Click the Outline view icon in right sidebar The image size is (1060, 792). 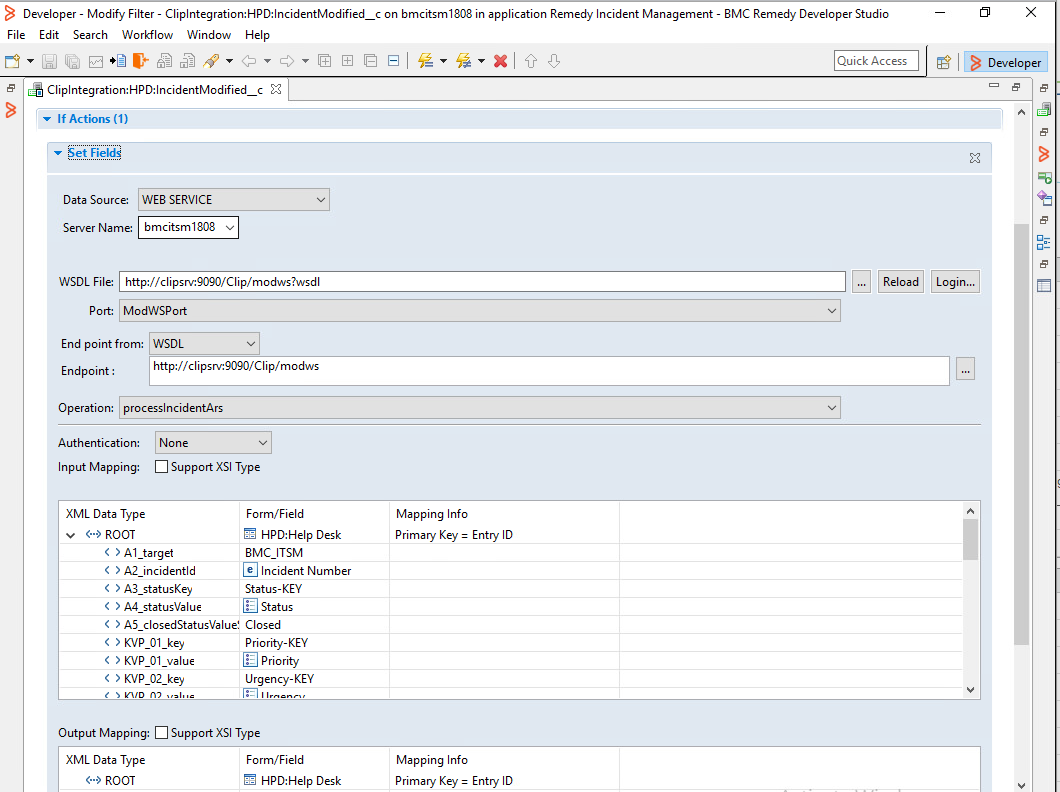click(x=1044, y=242)
